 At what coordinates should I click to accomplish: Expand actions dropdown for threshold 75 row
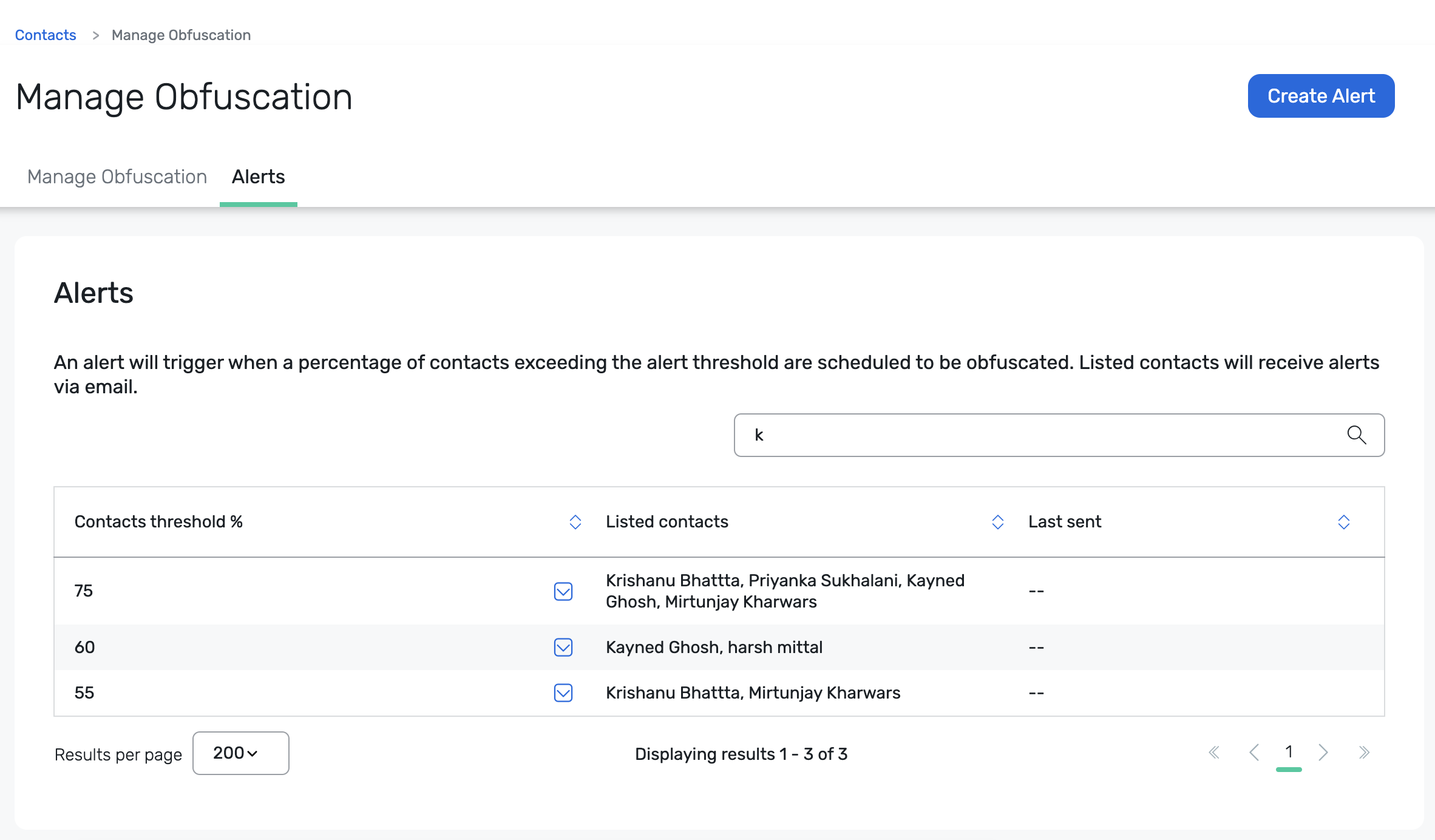pos(563,591)
